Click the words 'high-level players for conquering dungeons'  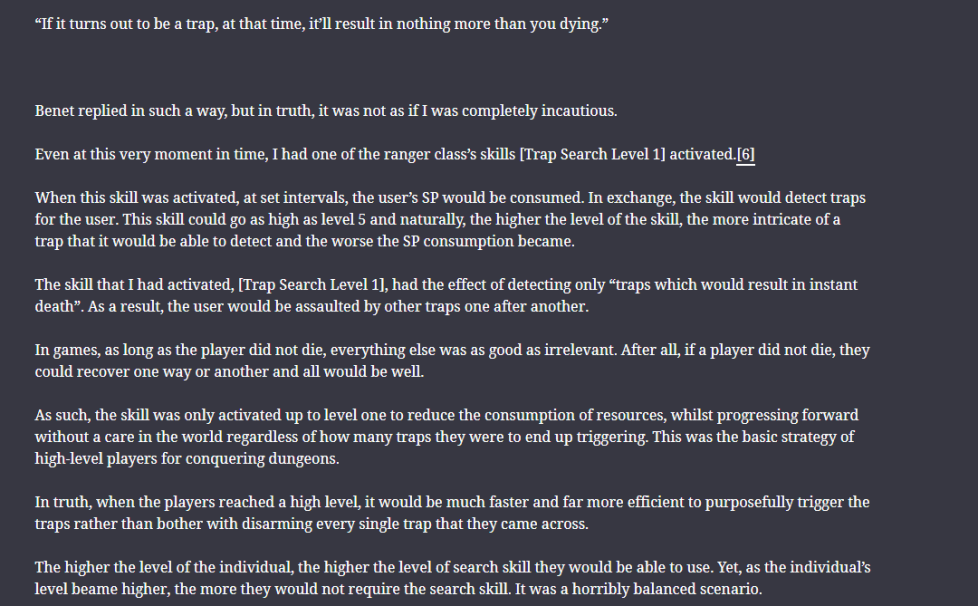tap(186, 459)
